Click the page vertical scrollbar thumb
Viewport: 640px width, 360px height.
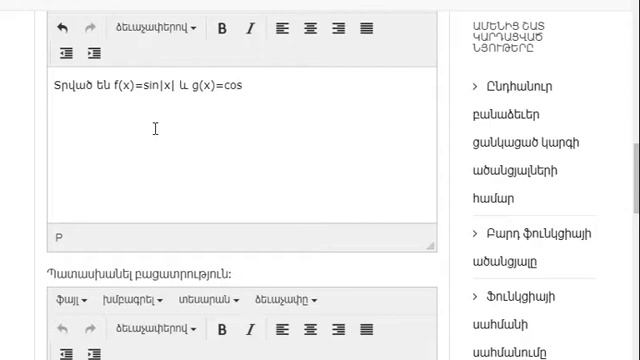pyautogui.click(x=636, y=178)
